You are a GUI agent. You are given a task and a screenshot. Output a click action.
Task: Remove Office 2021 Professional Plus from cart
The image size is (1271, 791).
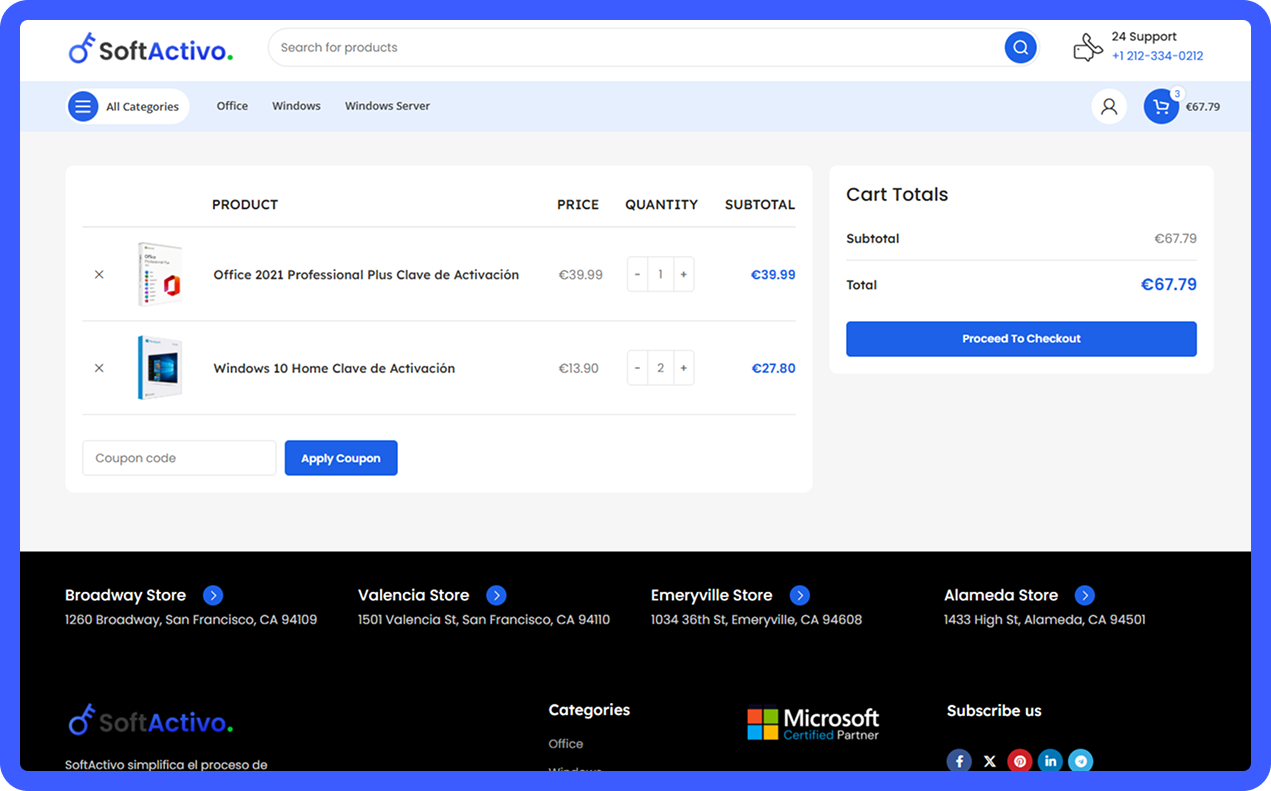tap(99, 274)
